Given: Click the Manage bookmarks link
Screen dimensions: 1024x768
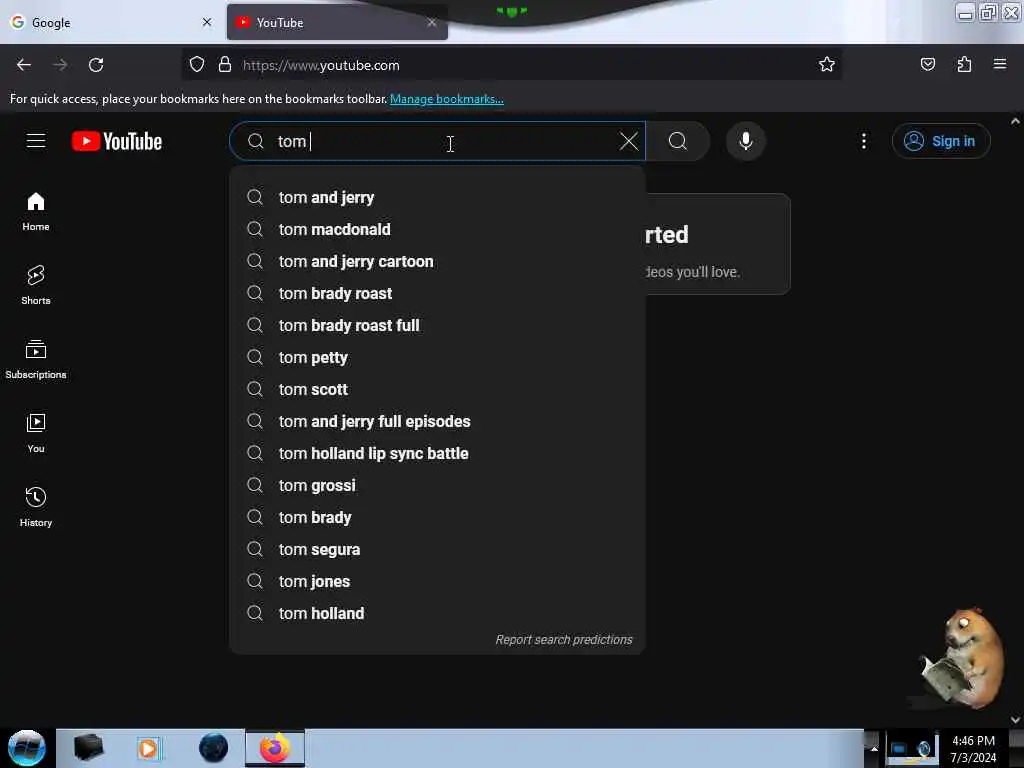Looking at the screenshot, I should pyautogui.click(x=447, y=99).
